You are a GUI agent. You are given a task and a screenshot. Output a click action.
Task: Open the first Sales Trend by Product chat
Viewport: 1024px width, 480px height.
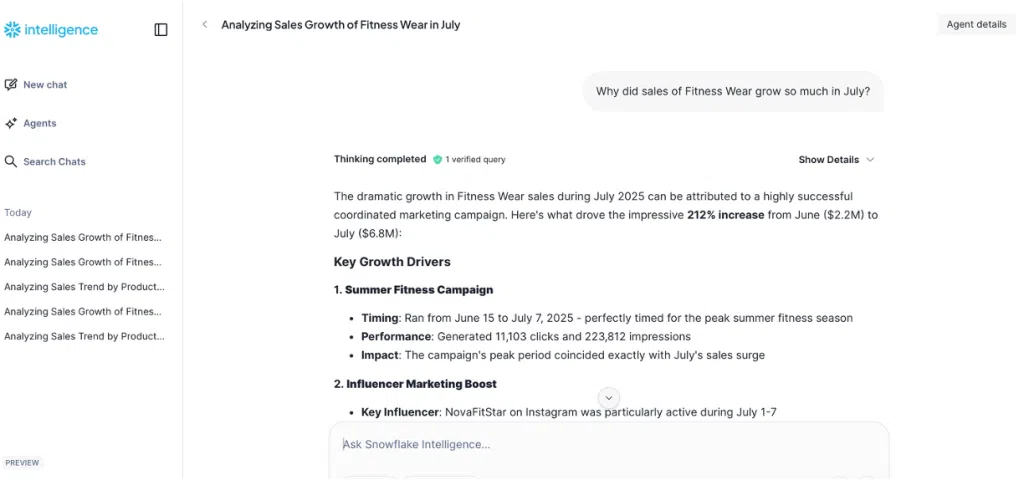click(x=84, y=287)
